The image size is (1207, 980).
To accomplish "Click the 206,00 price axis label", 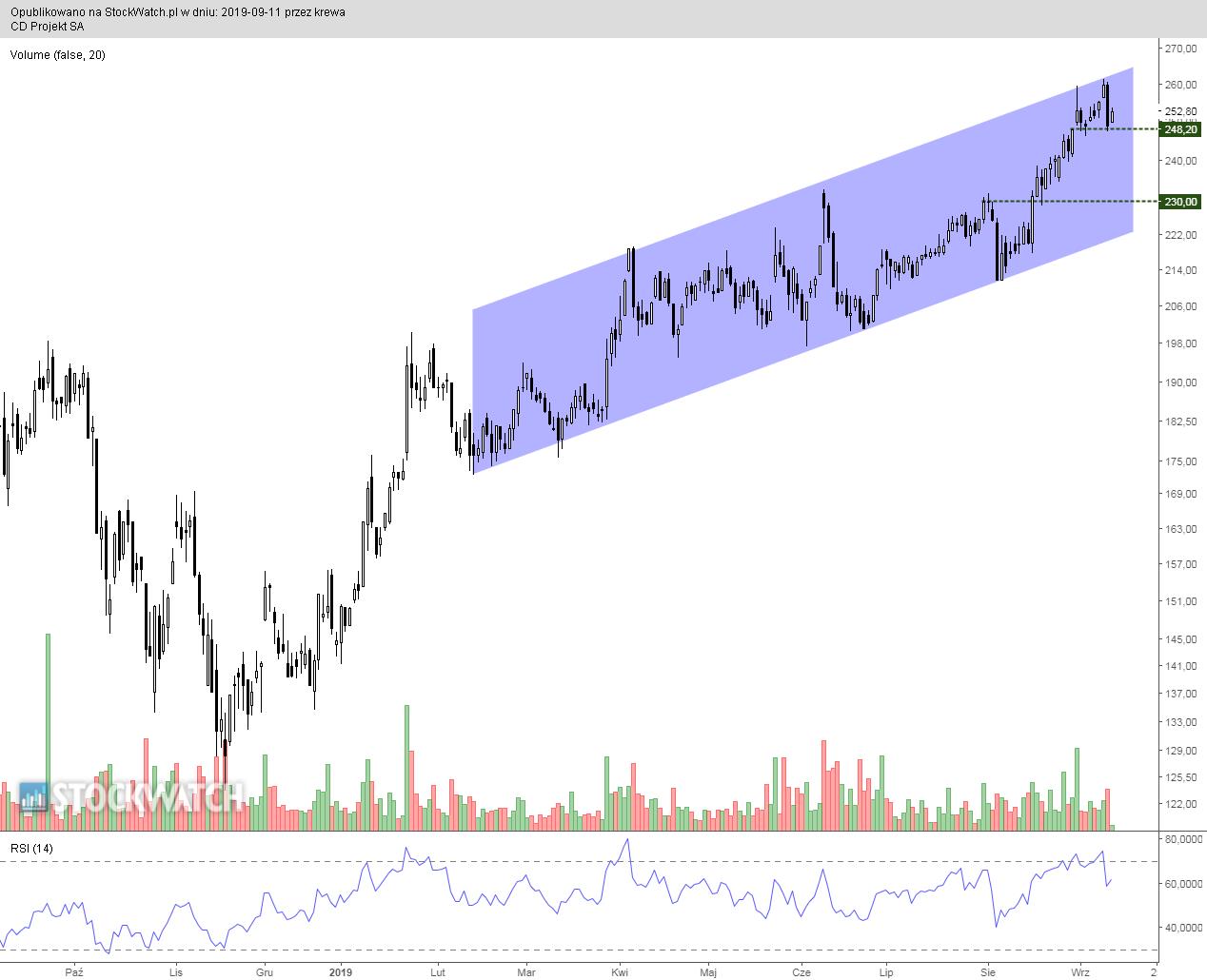I will (1182, 306).
